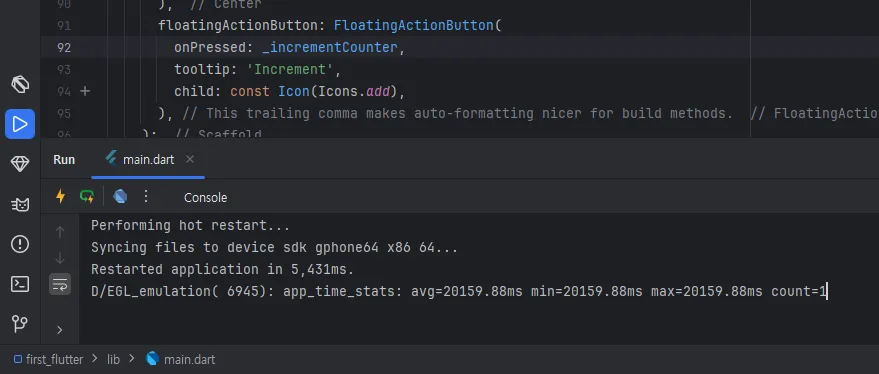
Task: Click line number 92 in the gutter
Action: tap(64, 48)
